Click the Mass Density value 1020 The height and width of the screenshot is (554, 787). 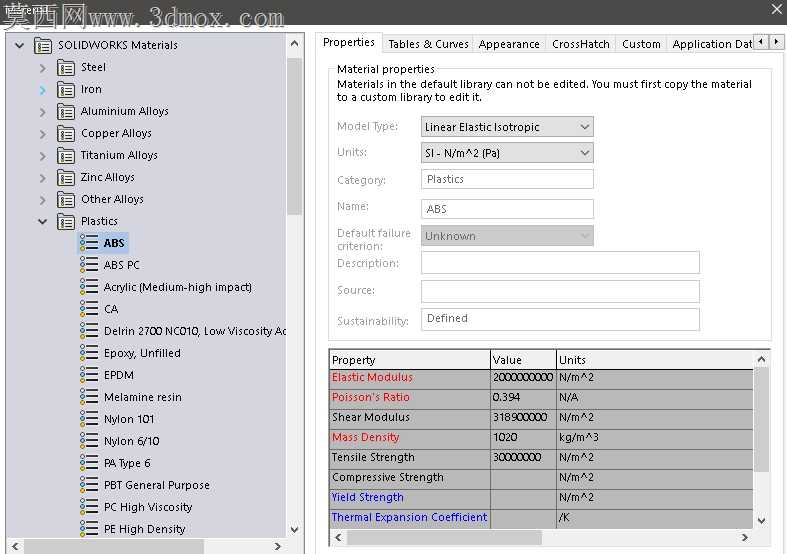(523, 438)
